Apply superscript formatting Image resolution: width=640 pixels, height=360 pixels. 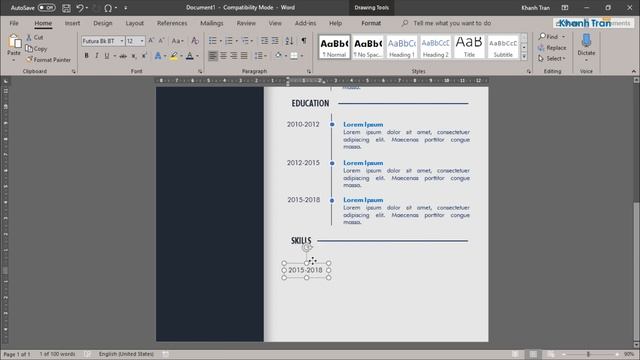coord(144,56)
